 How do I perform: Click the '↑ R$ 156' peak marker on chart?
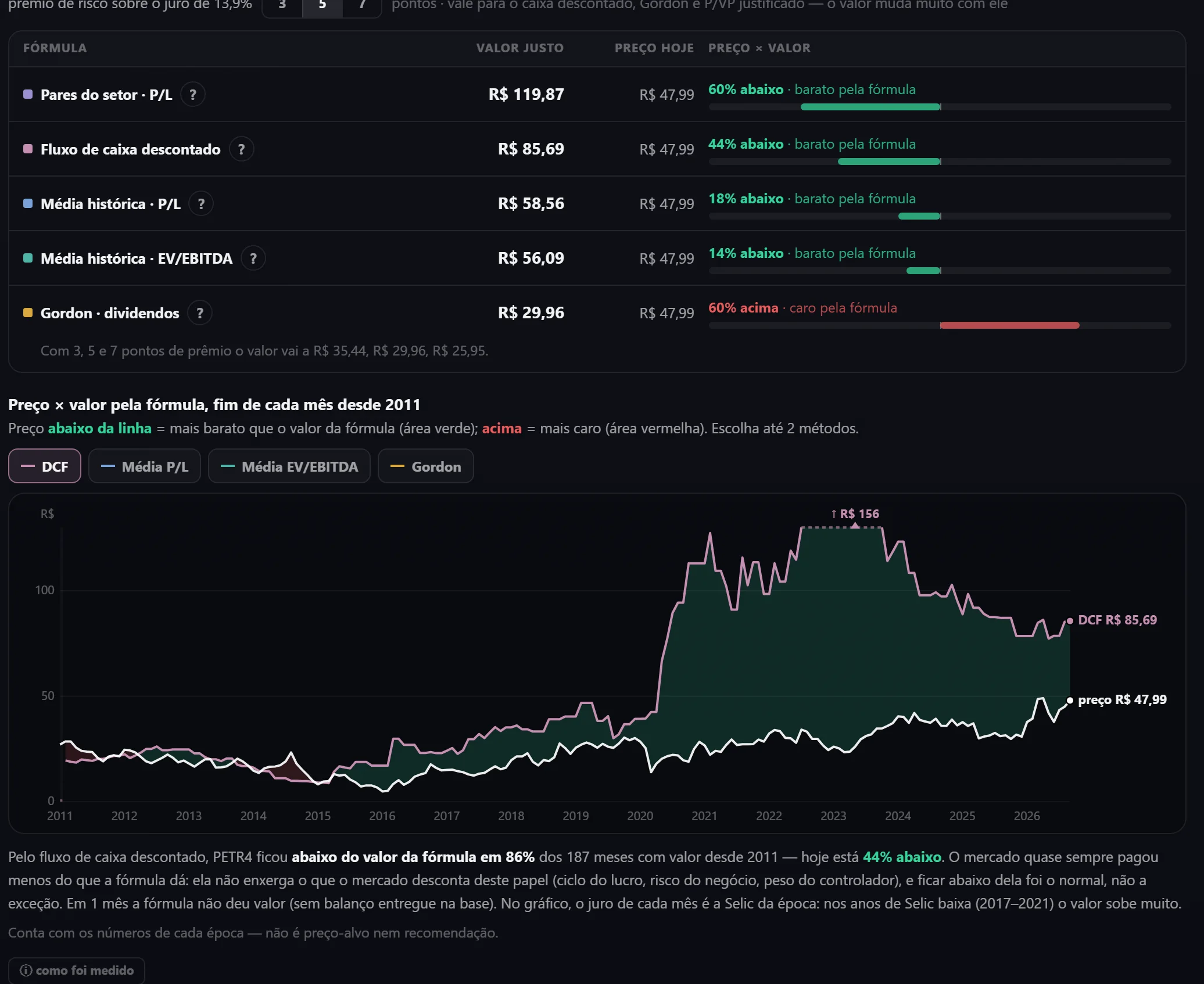[855, 514]
